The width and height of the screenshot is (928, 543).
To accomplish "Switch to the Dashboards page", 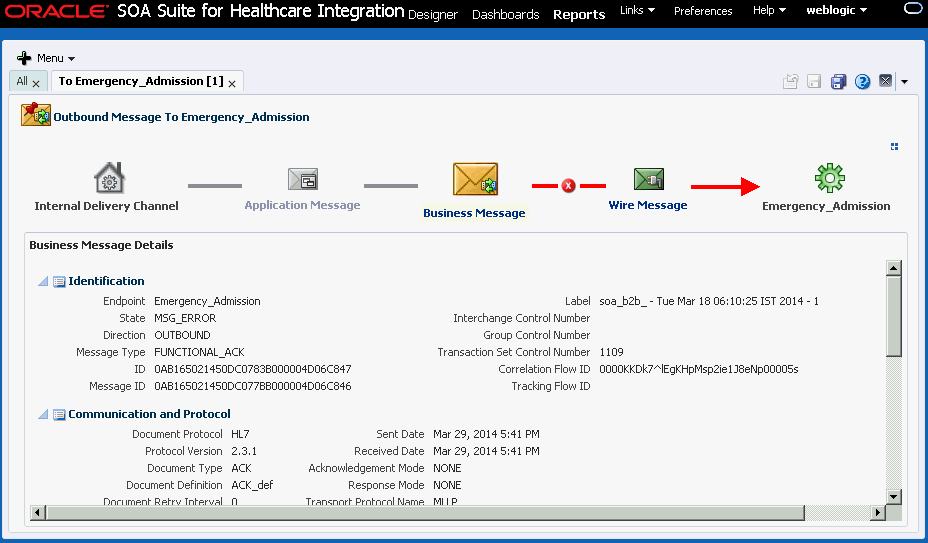I will [505, 14].
